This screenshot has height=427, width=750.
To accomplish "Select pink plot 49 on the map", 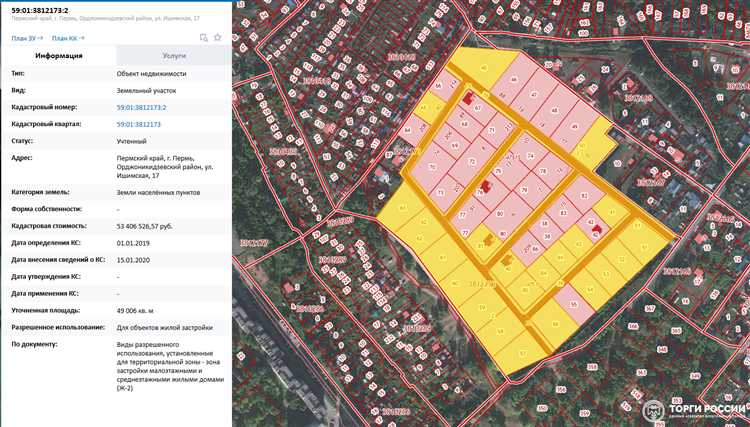I will (574, 126).
